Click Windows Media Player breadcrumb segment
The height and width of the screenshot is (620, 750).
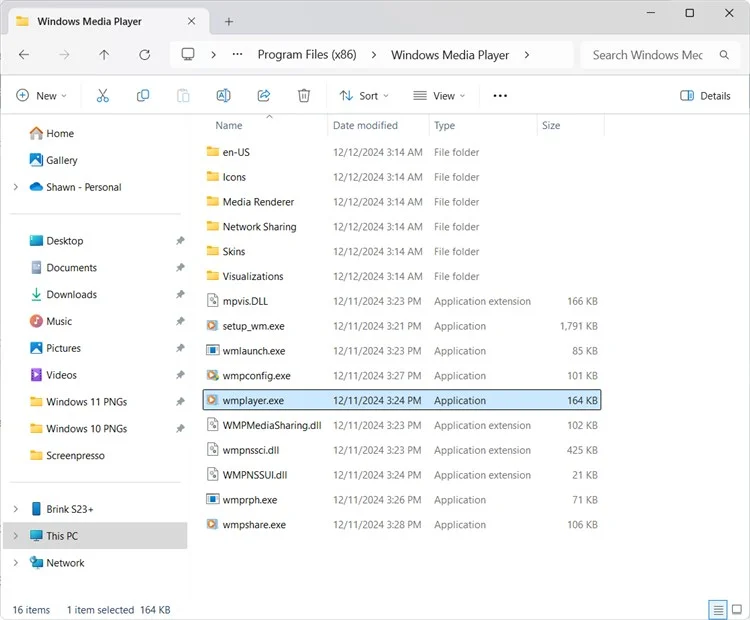click(450, 55)
